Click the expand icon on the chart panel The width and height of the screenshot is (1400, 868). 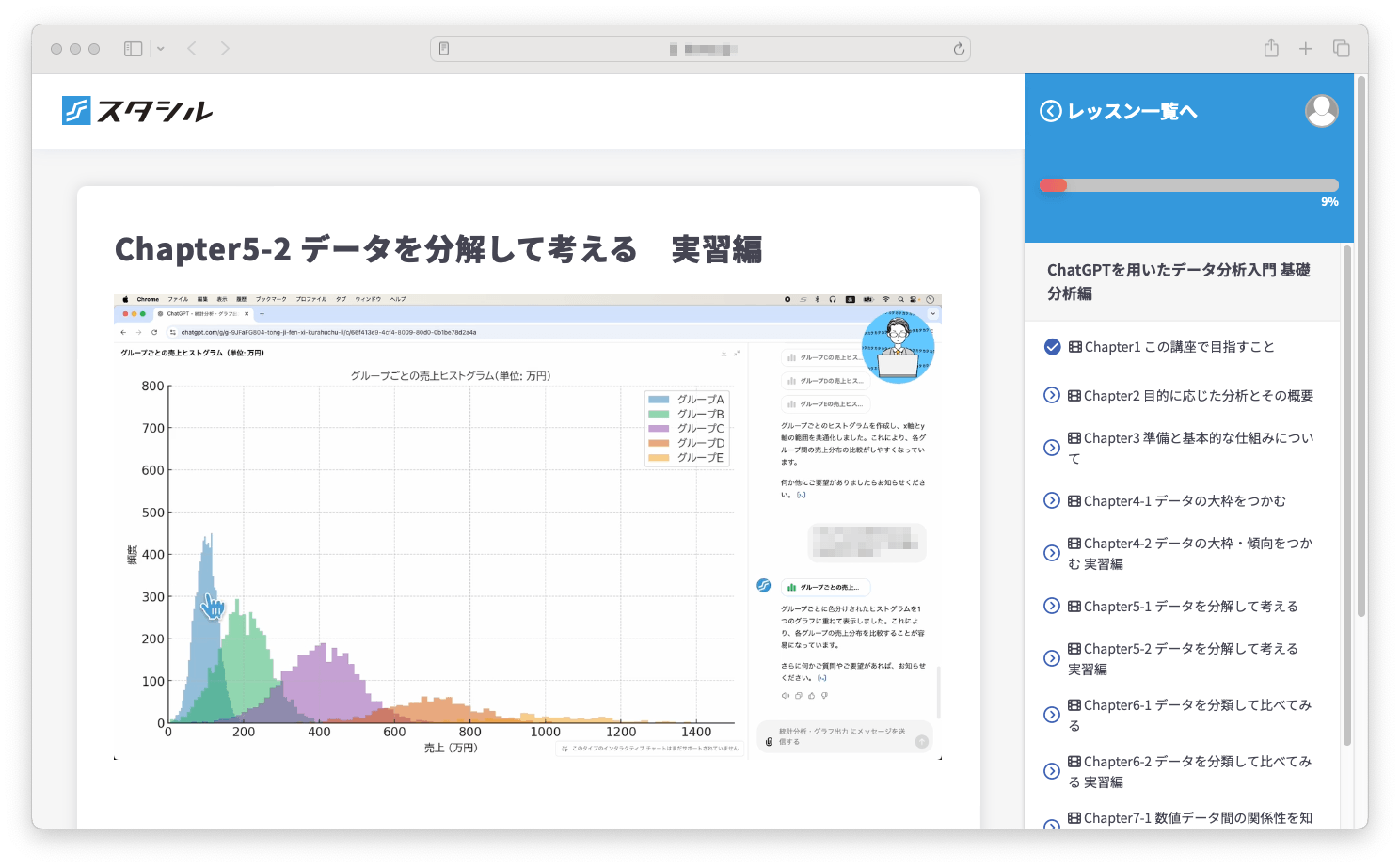737,353
